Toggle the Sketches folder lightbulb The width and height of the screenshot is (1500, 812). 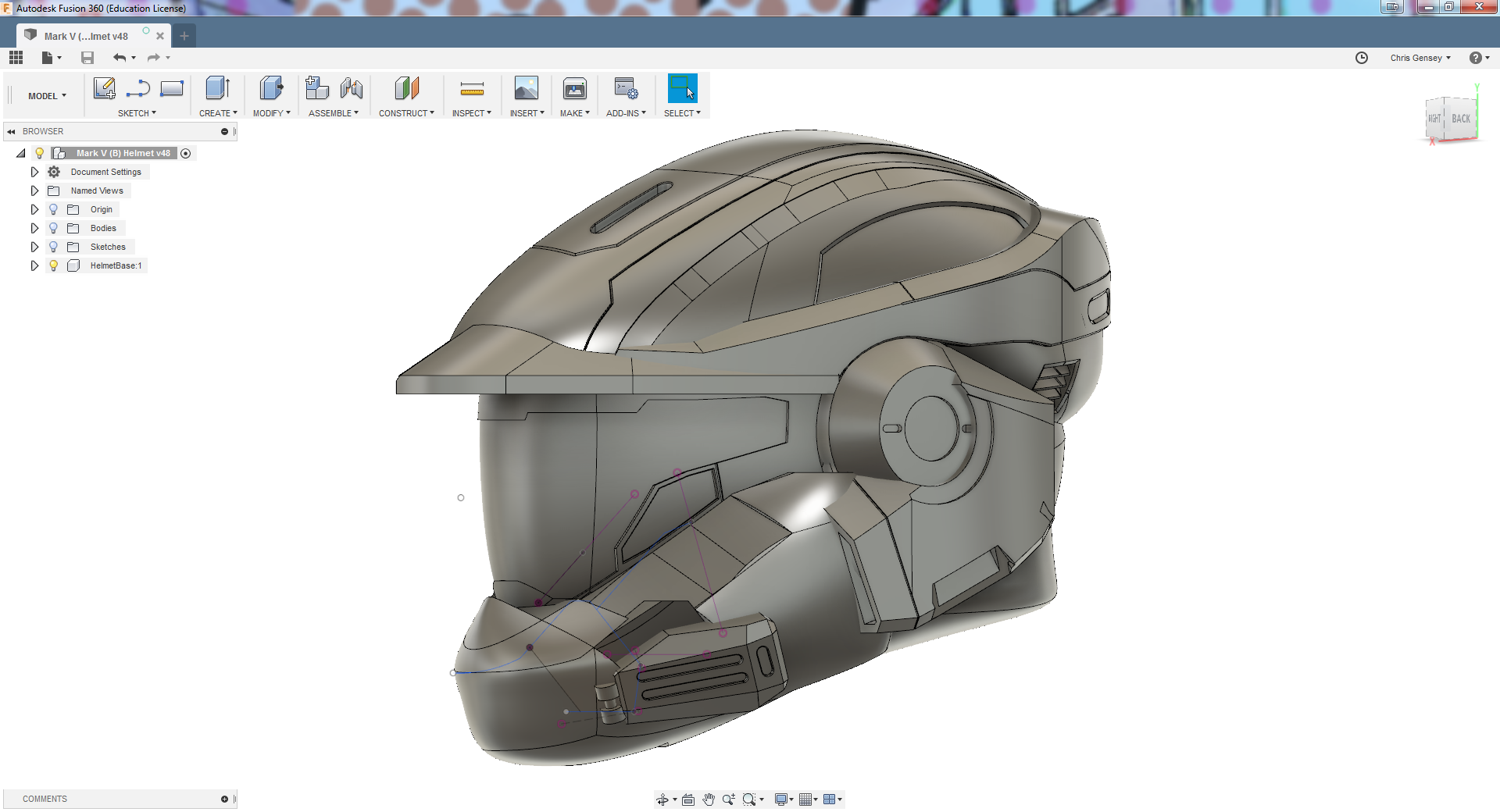click(53, 247)
